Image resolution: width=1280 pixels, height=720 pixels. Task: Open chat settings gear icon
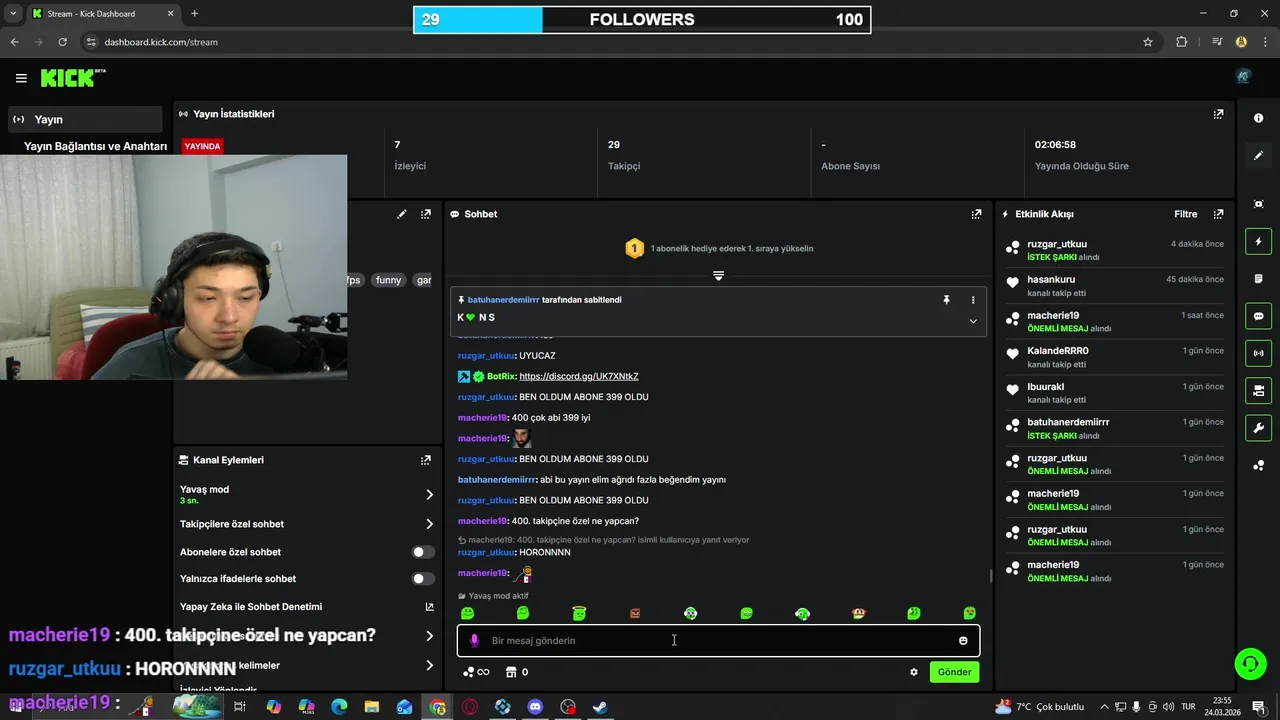[914, 672]
